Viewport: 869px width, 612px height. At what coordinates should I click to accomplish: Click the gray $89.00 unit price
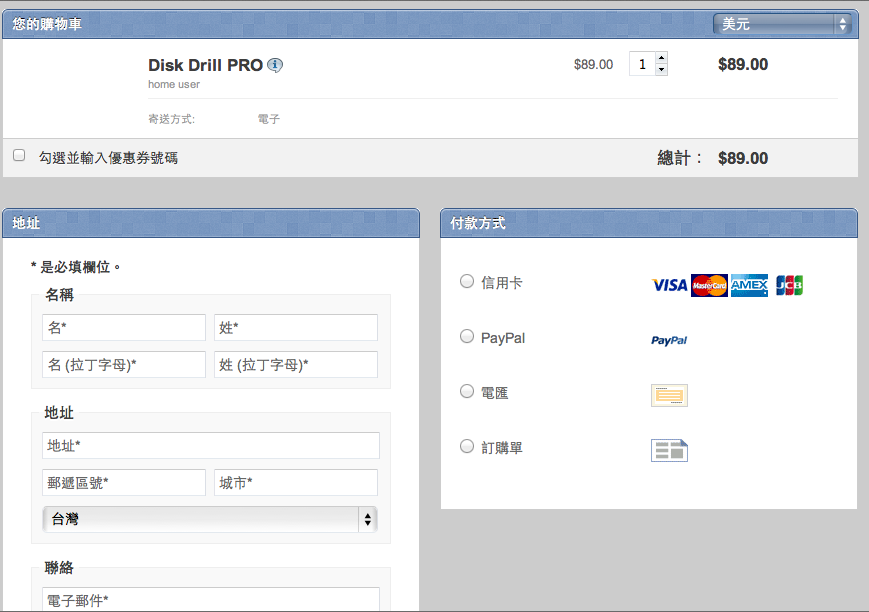[593, 64]
